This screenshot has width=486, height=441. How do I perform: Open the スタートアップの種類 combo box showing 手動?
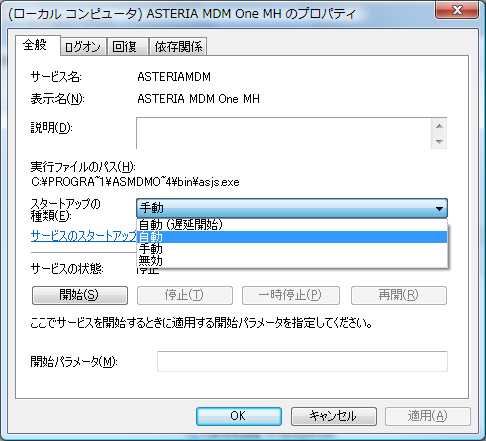292,208
